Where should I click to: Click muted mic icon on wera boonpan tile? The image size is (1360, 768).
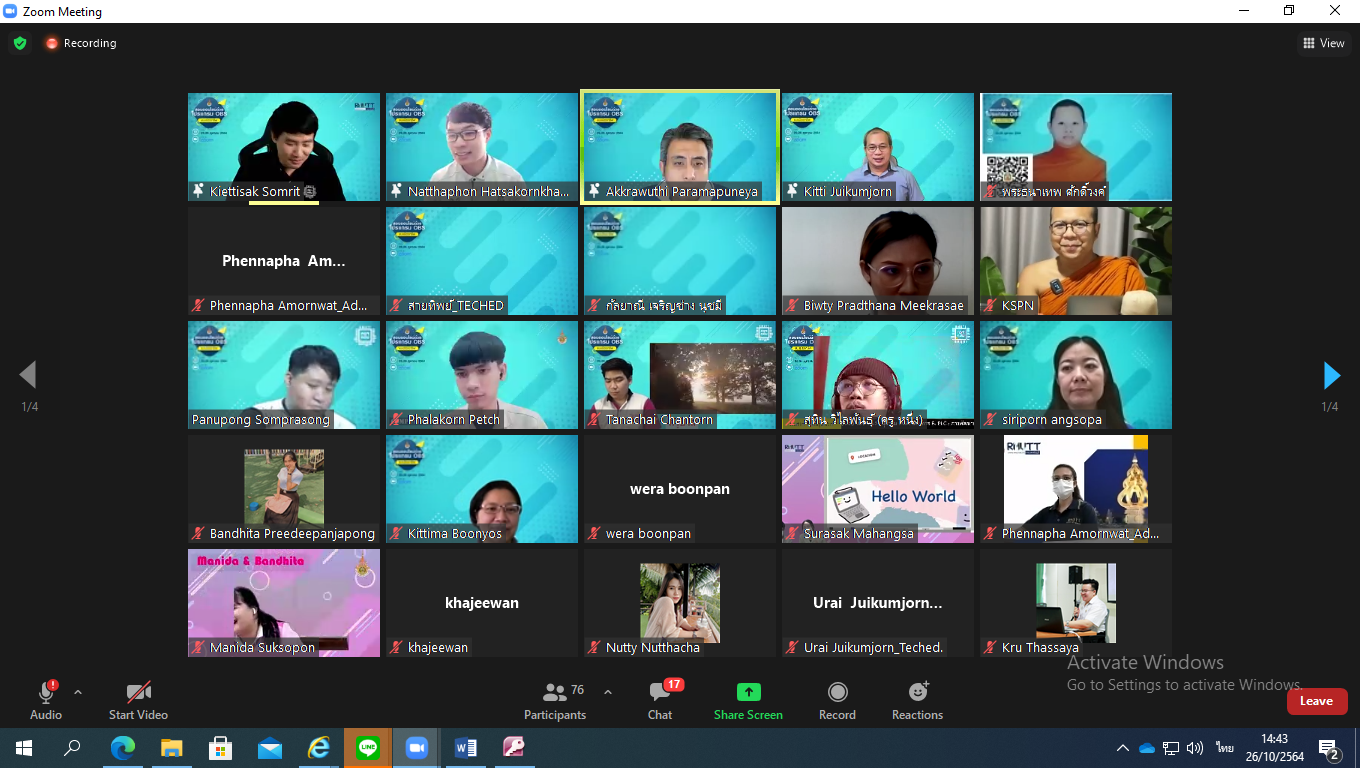595,534
